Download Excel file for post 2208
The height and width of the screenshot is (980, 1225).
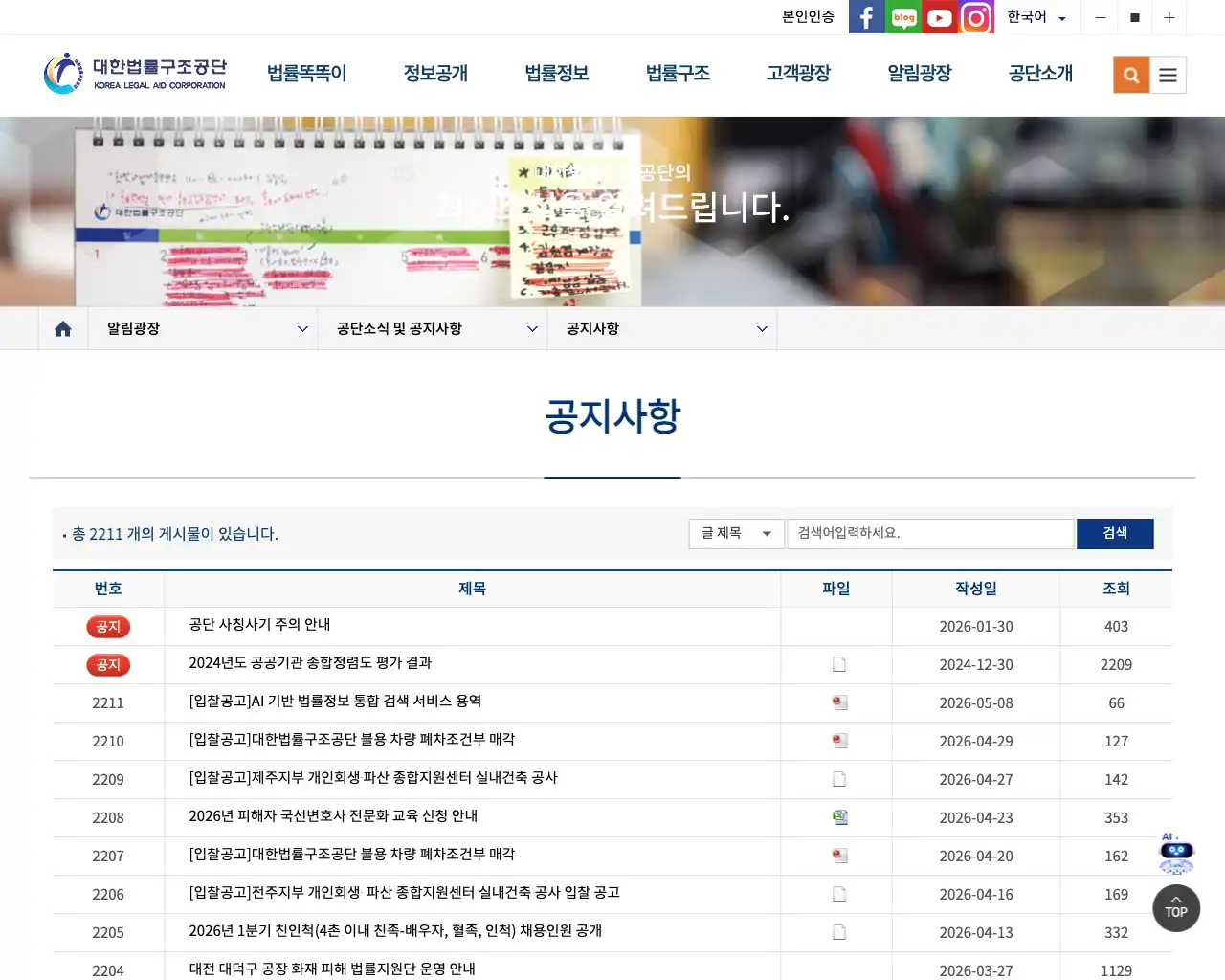click(x=839, y=817)
